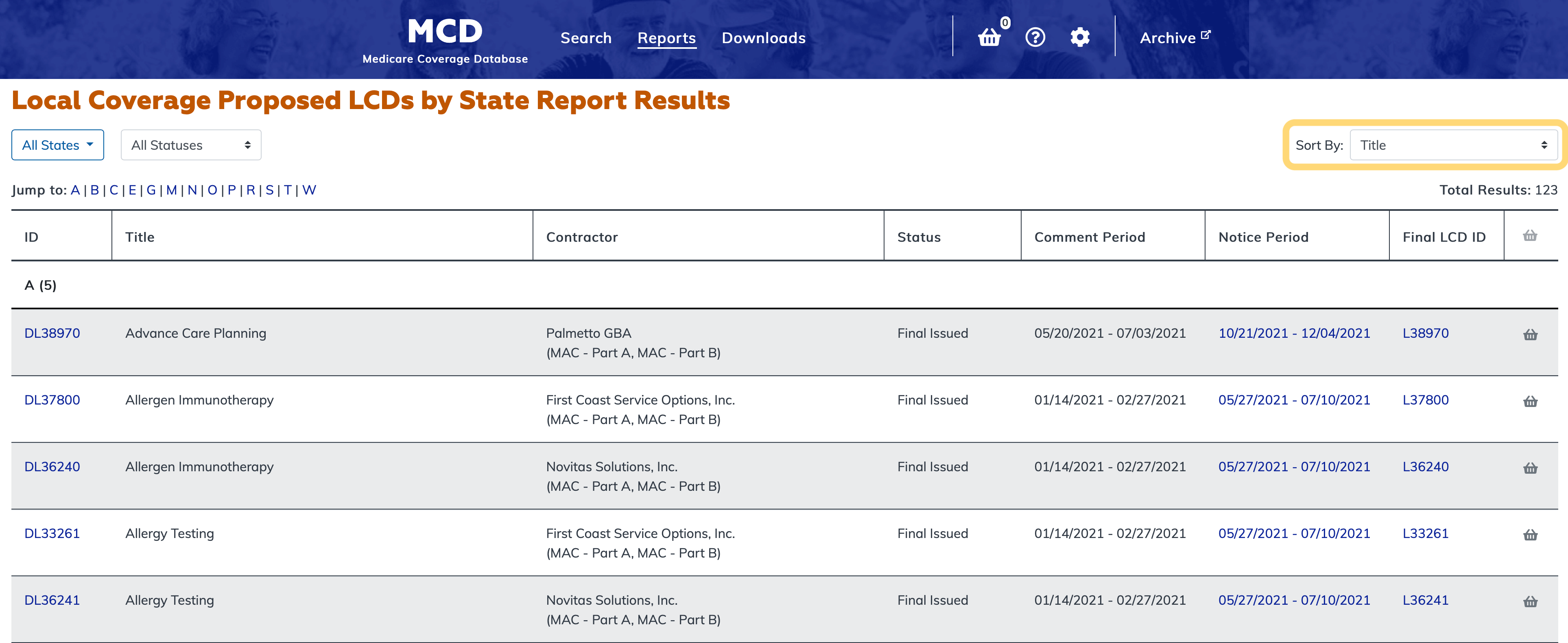Viewport: 1568px width, 643px height.
Task: Open the Sort By Title dropdown
Action: tap(1453, 145)
